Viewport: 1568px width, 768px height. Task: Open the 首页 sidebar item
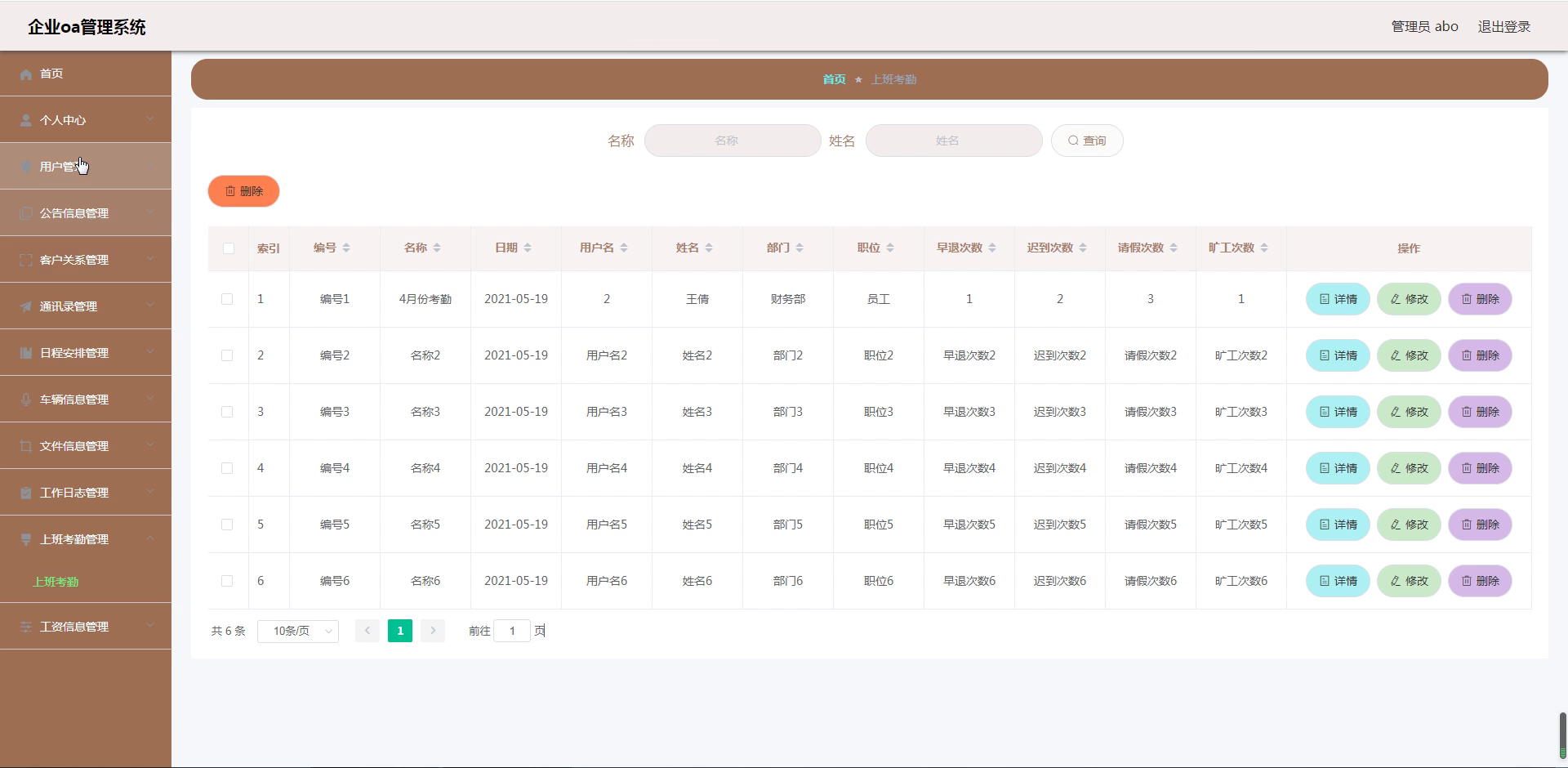[86, 74]
